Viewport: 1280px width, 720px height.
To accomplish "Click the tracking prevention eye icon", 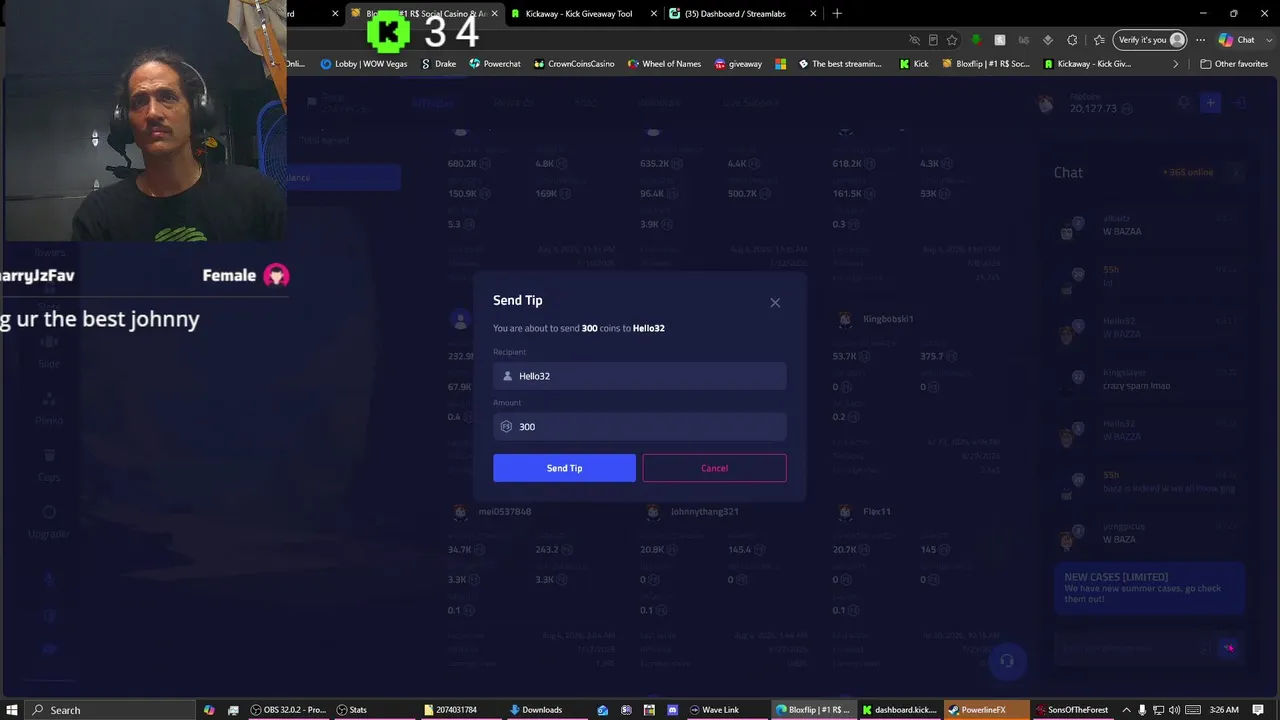I will coord(914,40).
